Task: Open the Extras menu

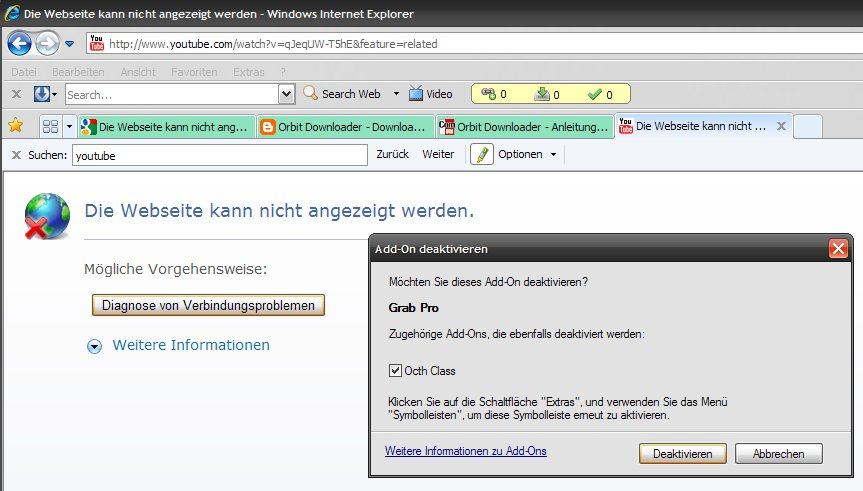Action: click(249, 72)
